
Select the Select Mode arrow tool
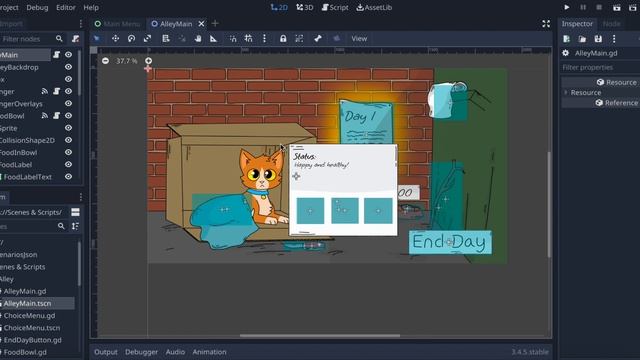coord(97,38)
